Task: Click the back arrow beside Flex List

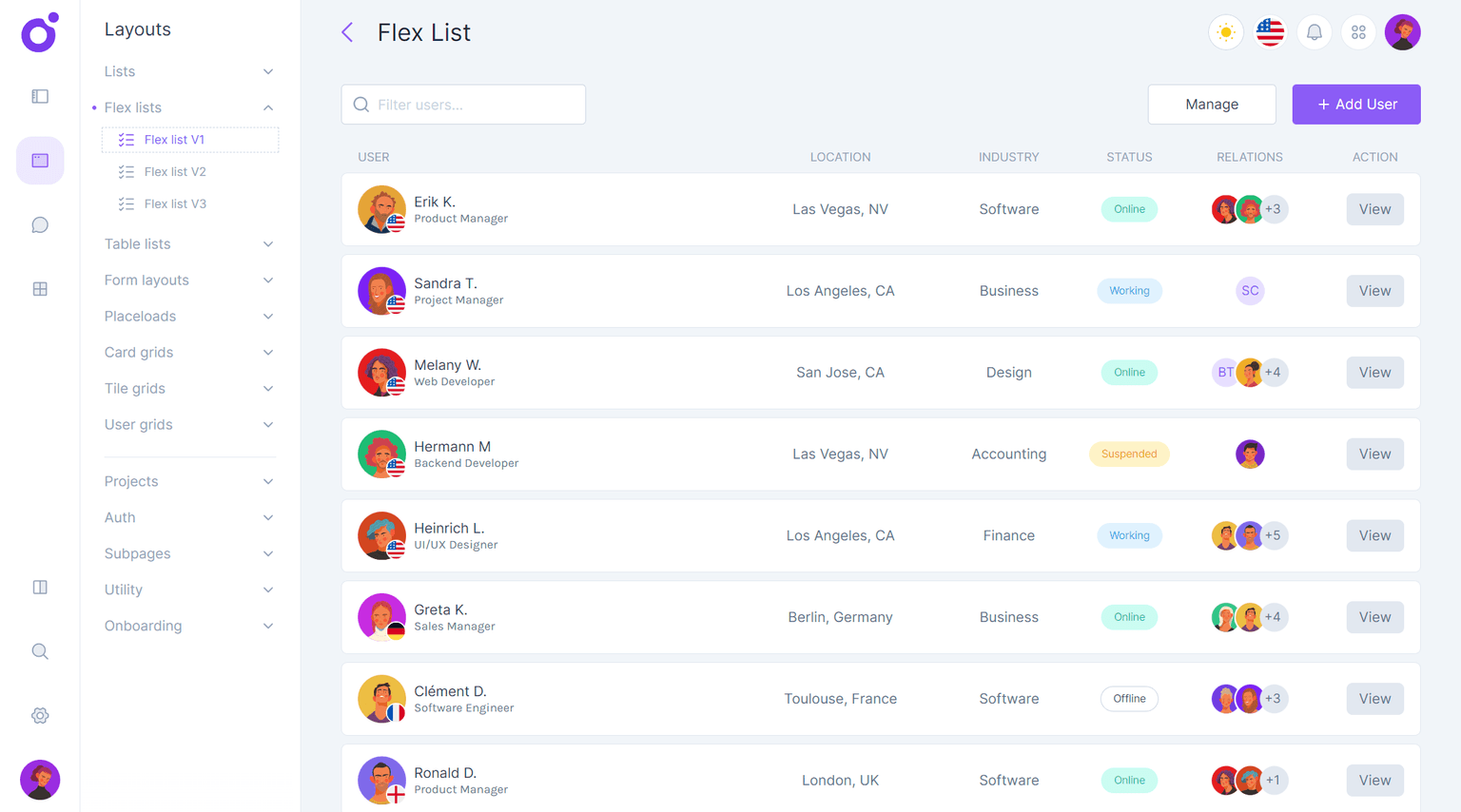Action: [347, 31]
